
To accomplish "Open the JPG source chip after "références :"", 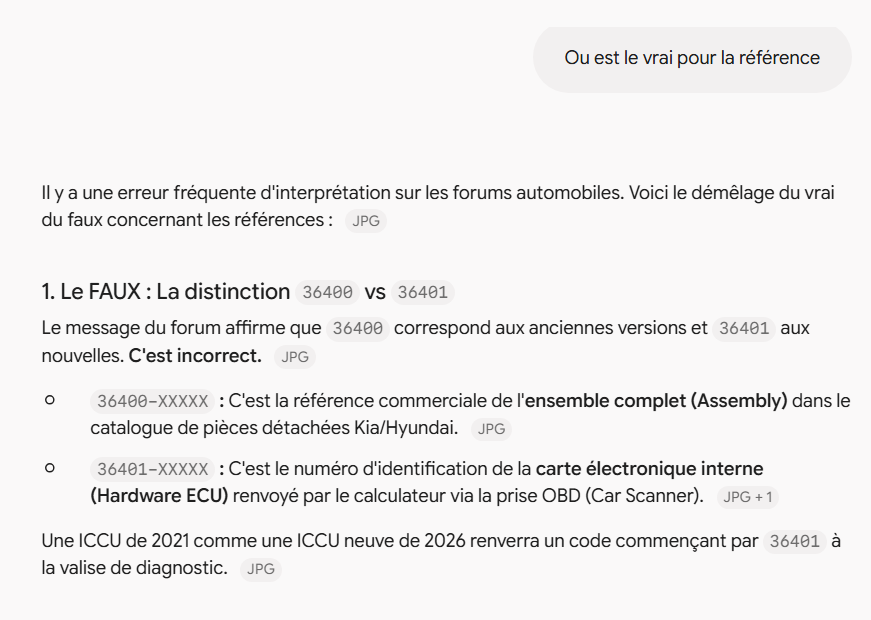I will coord(366,221).
